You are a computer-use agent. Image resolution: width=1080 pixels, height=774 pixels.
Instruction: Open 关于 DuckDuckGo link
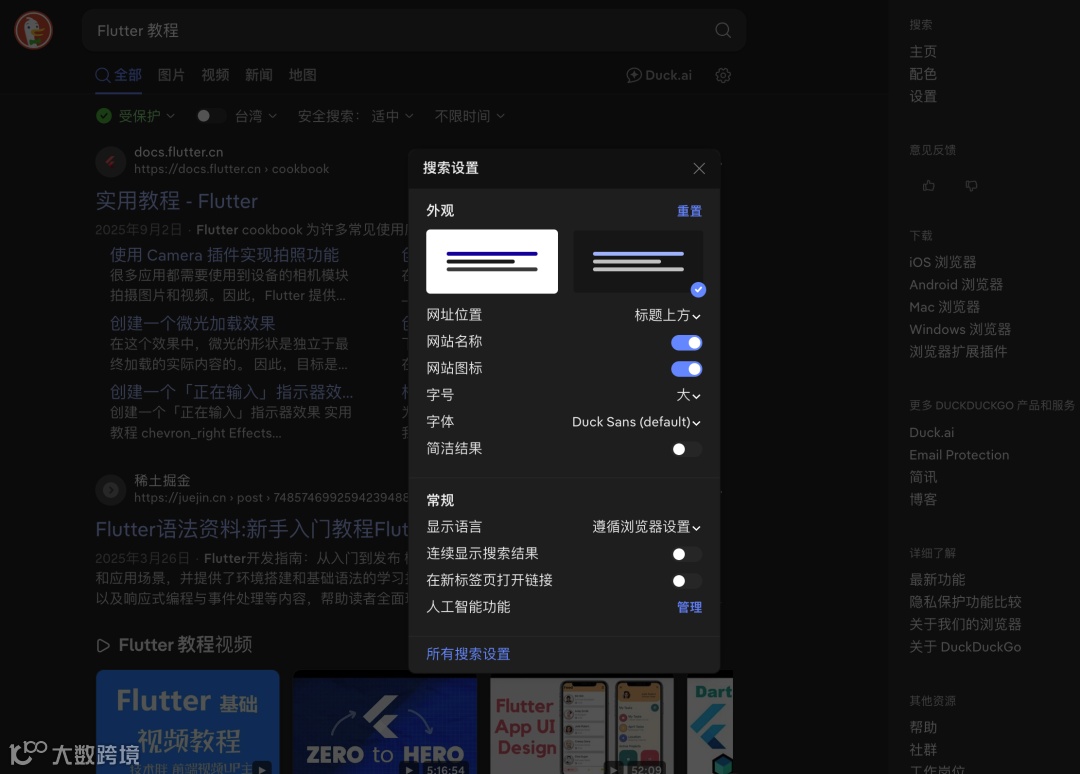coord(965,647)
